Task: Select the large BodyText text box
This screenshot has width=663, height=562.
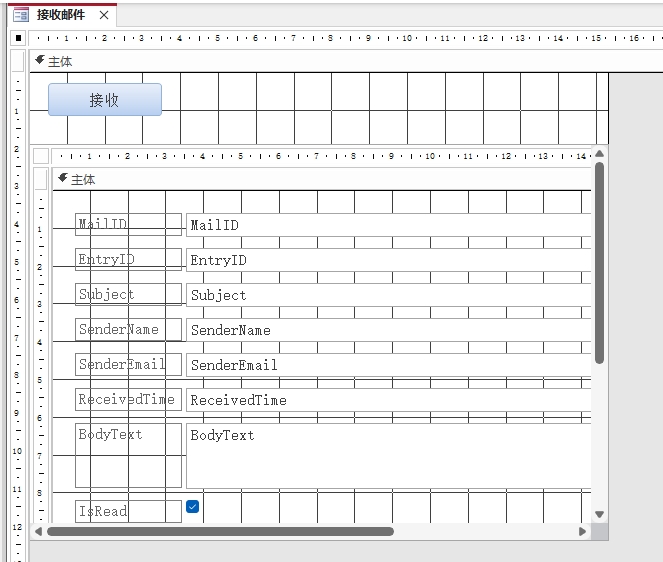Action: point(389,456)
